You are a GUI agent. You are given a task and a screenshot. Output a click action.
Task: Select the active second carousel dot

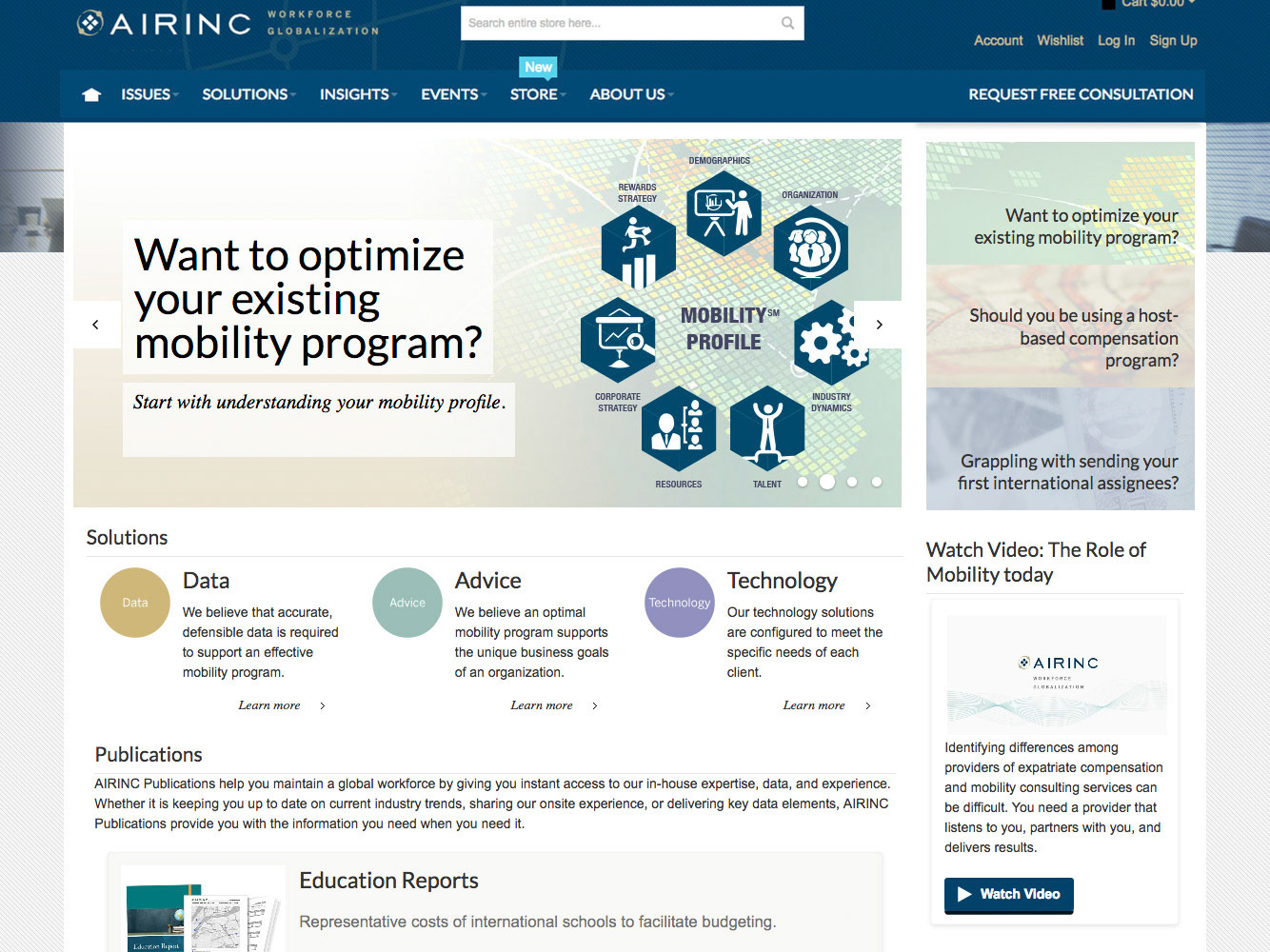pyautogui.click(x=827, y=482)
